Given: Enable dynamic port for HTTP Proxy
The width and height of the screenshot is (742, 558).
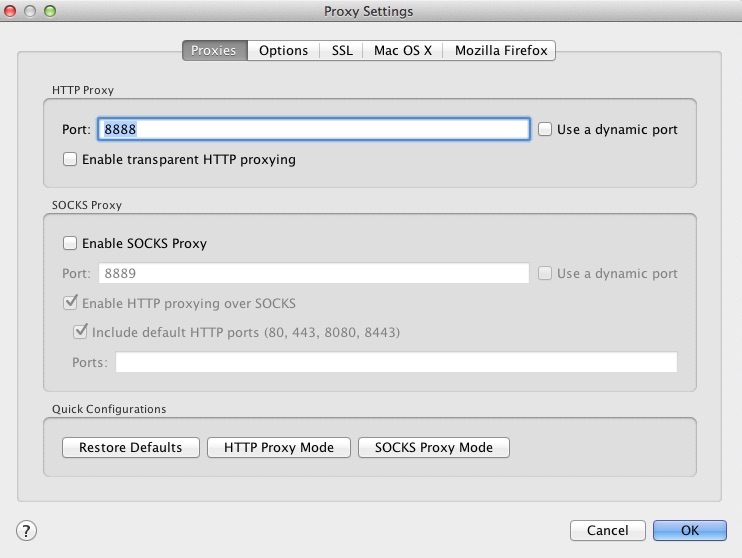Looking at the screenshot, I should 546,129.
